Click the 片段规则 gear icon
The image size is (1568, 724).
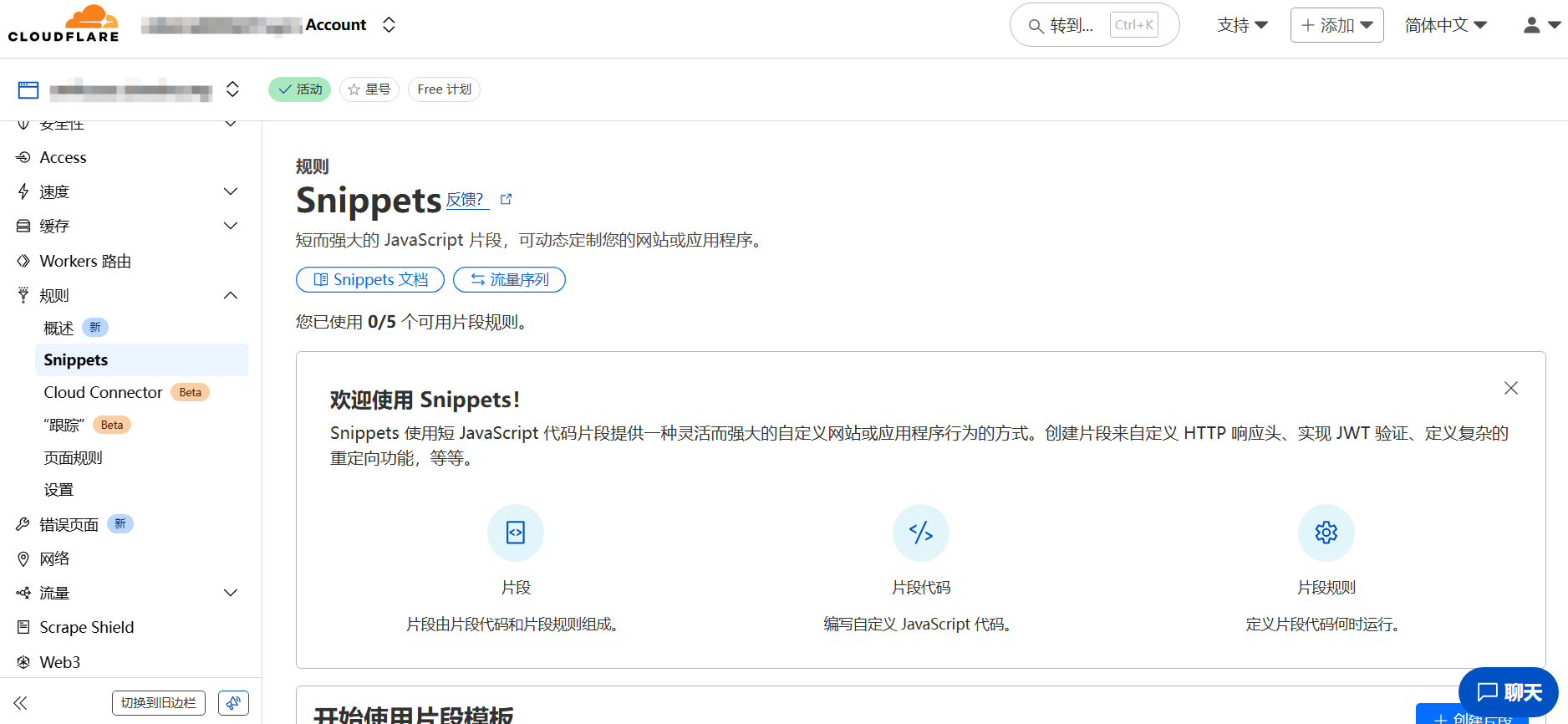[x=1326, y=533]
